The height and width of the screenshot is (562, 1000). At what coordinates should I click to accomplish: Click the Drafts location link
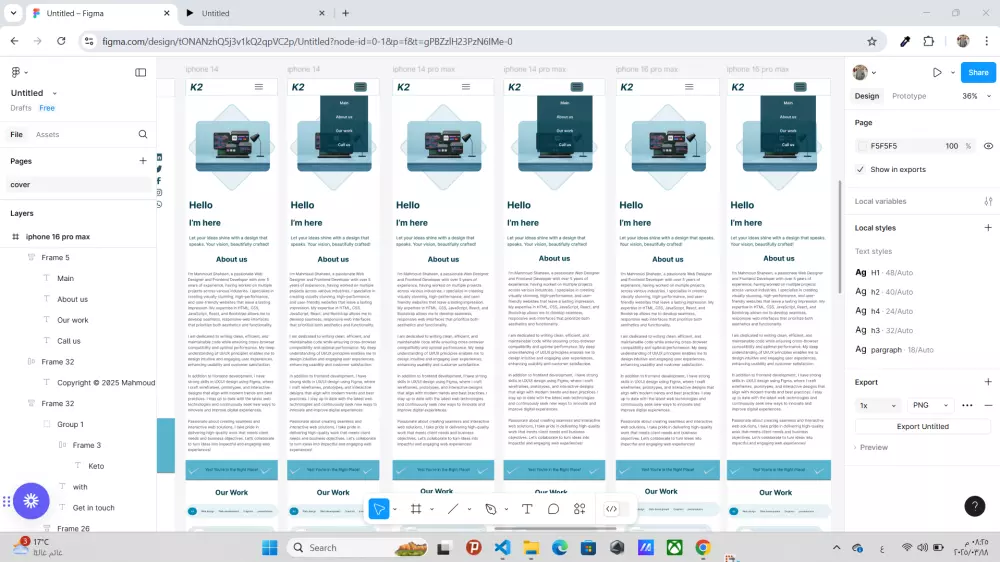tap(20, 108)
